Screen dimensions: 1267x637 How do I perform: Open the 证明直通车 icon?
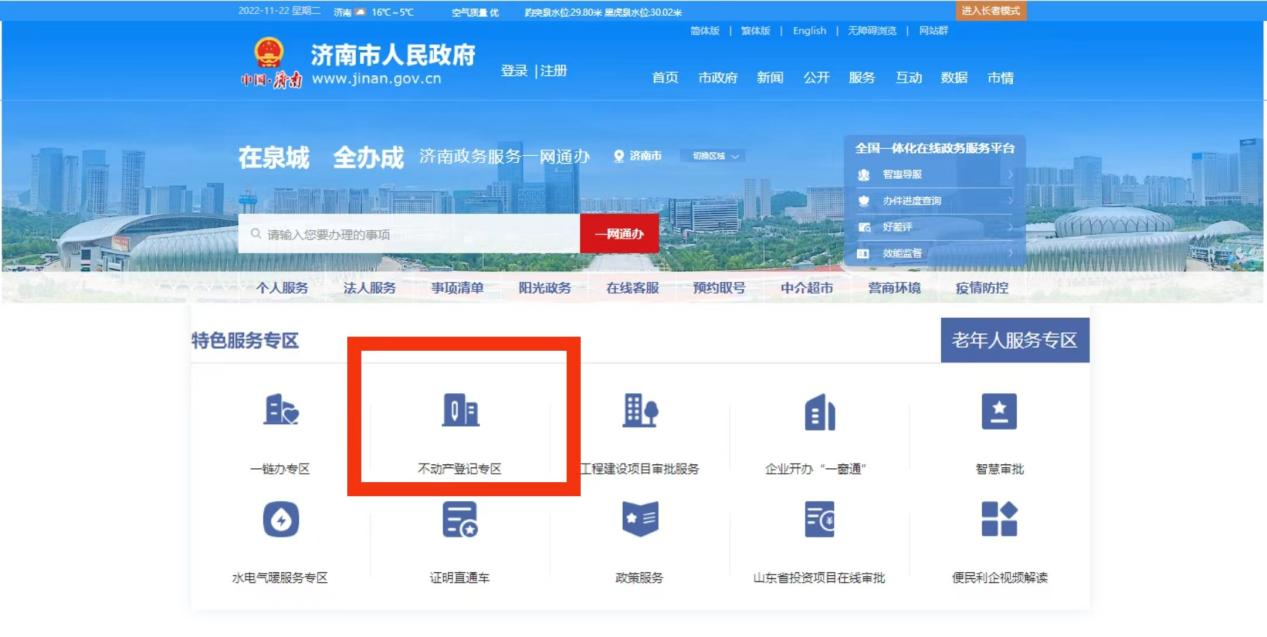click(460, 520)
